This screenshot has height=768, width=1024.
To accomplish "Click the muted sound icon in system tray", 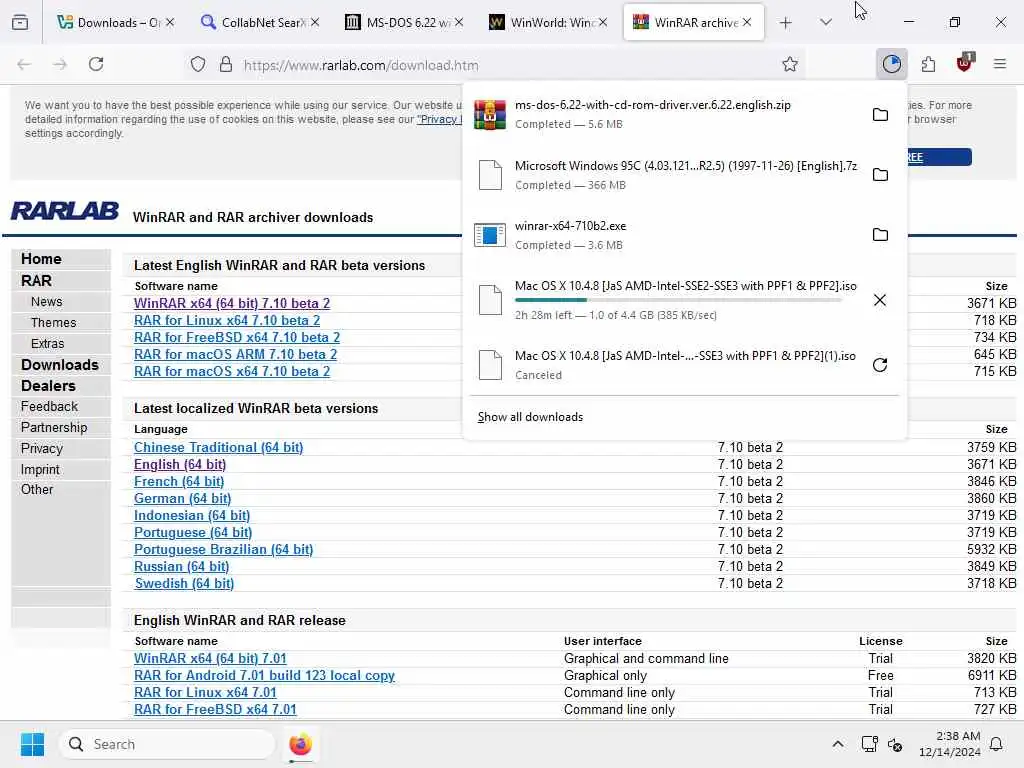I will [x=895, y=744].
